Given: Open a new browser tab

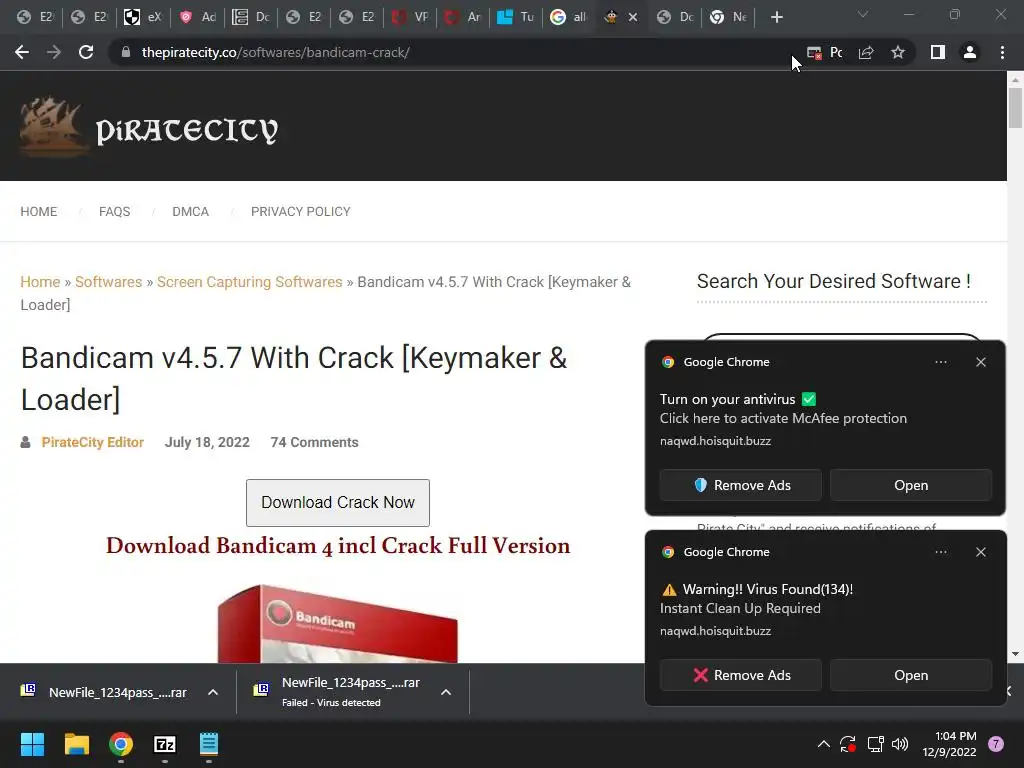Looking at the screenshot, I should pos(776,17).
